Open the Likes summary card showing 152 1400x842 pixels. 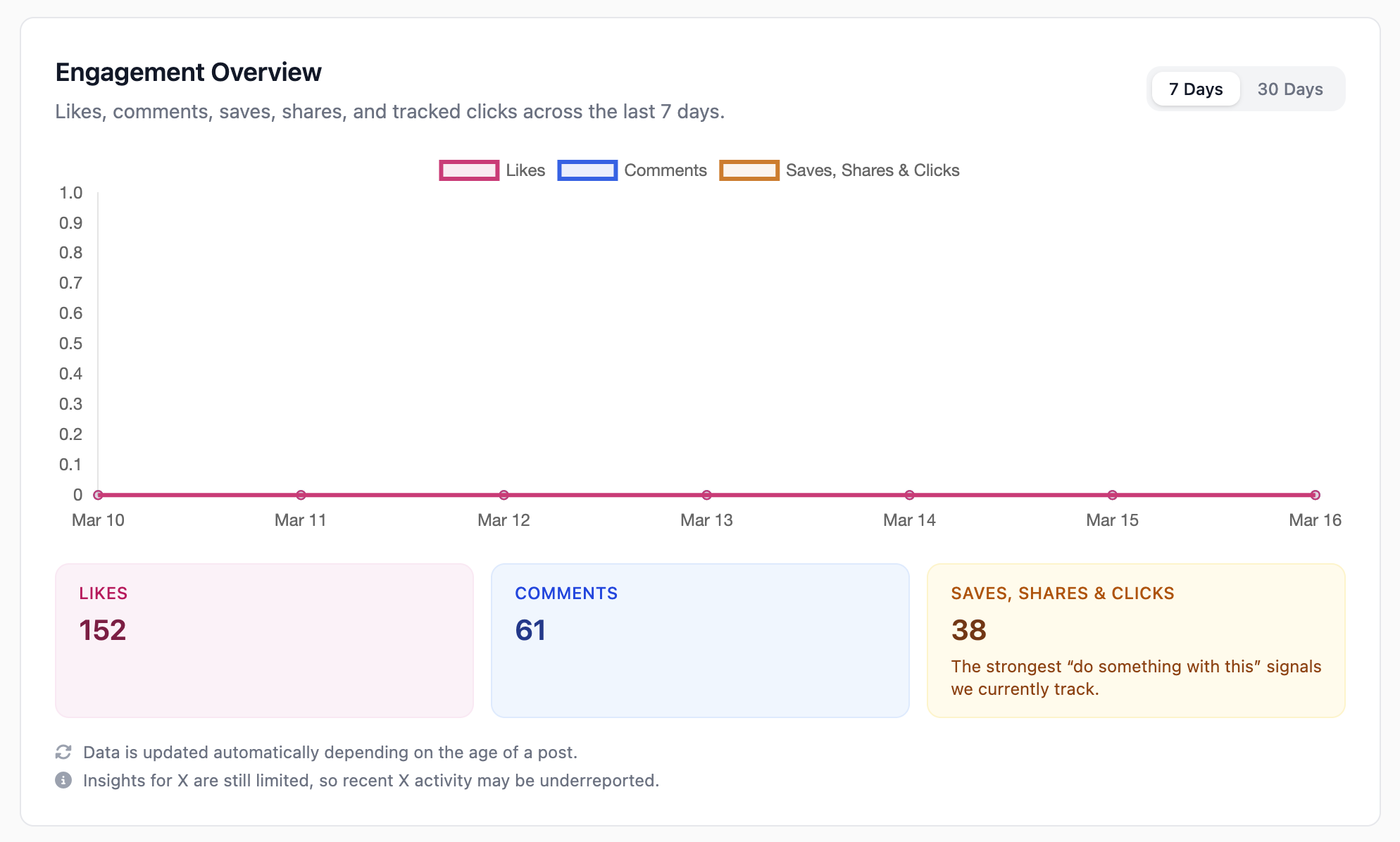coord(264,640)
